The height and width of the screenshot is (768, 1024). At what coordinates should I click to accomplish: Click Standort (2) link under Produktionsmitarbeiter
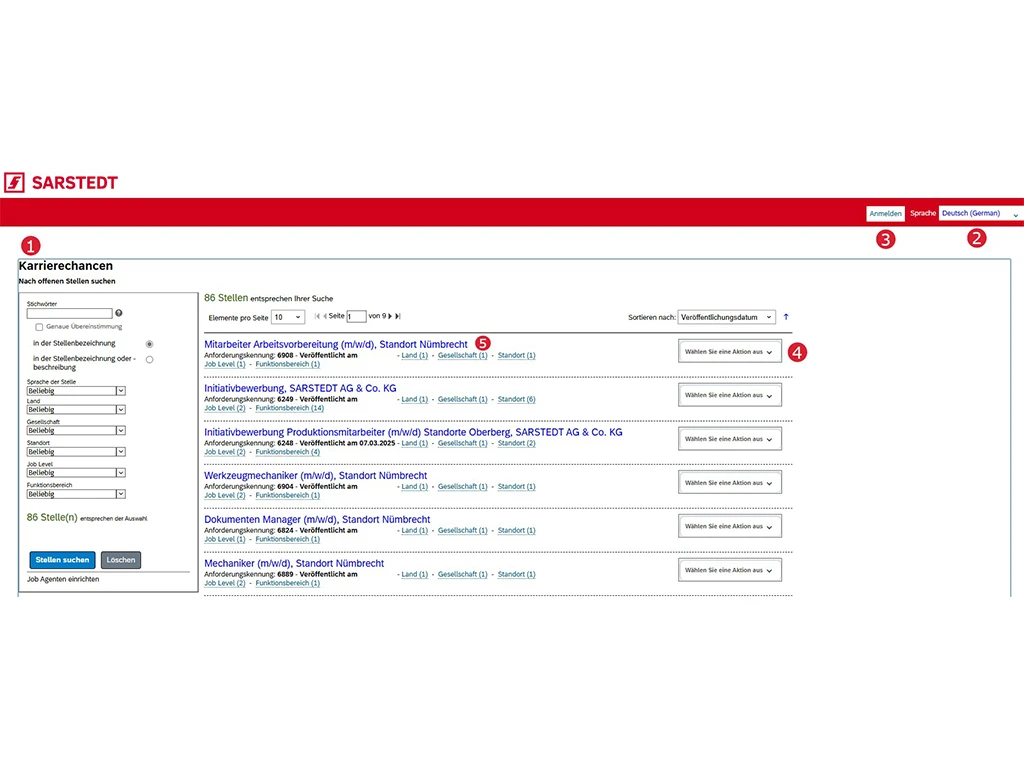(x=517, y=443)
